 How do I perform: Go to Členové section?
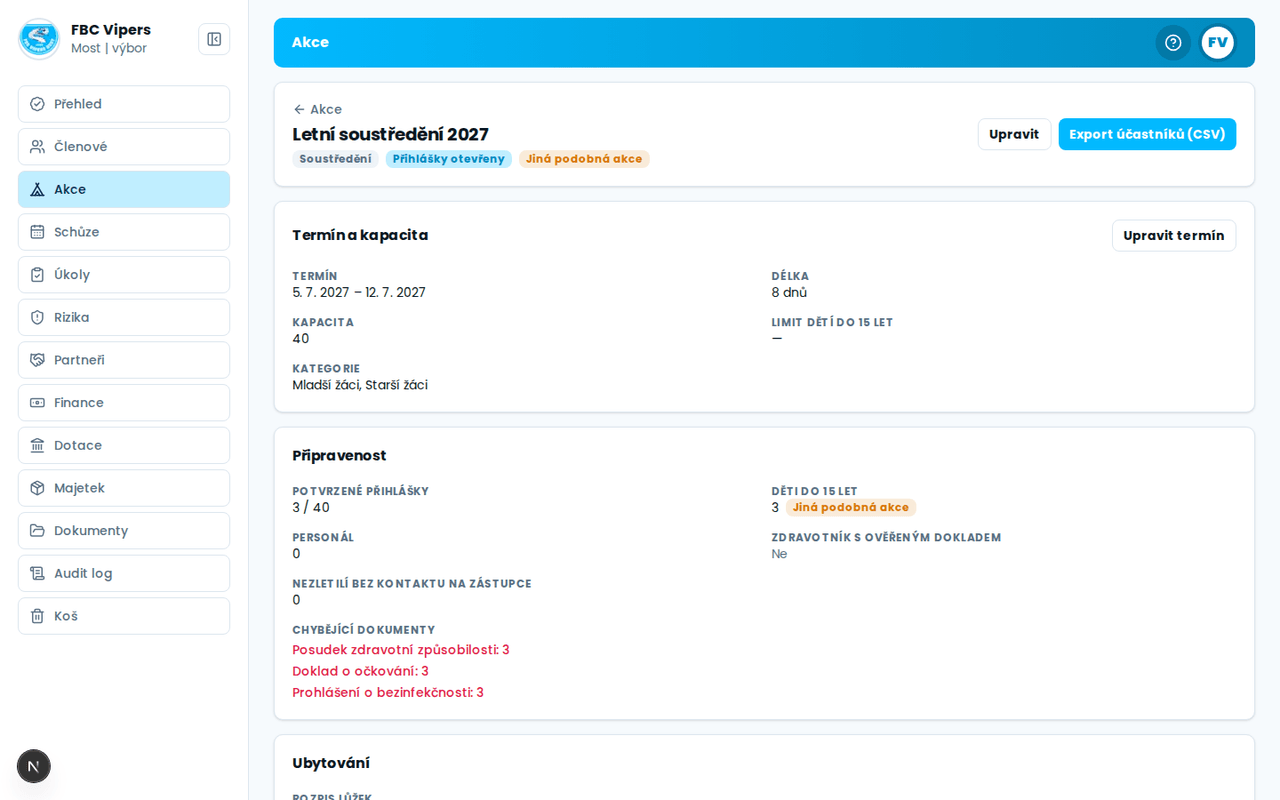(124, 147)
